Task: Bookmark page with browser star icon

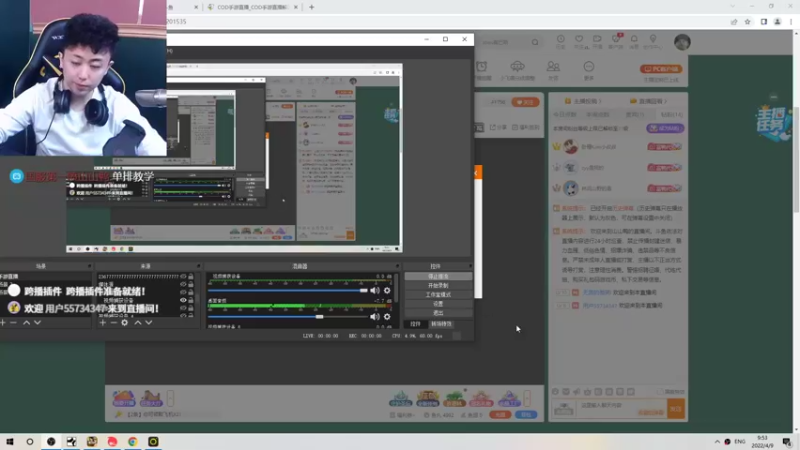Action: click(747, 21)
